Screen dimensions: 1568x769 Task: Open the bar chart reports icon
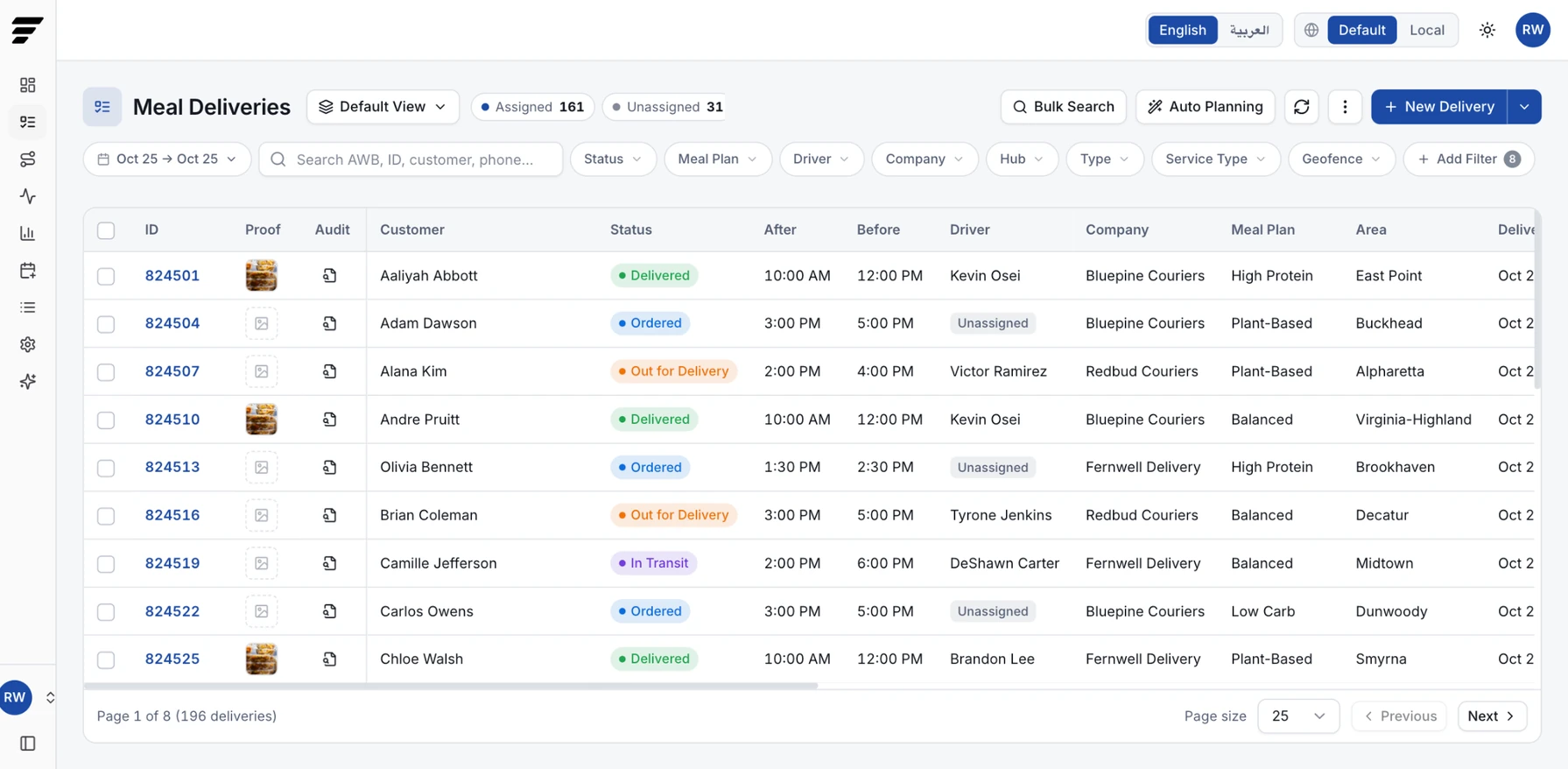tap(28, 233)
